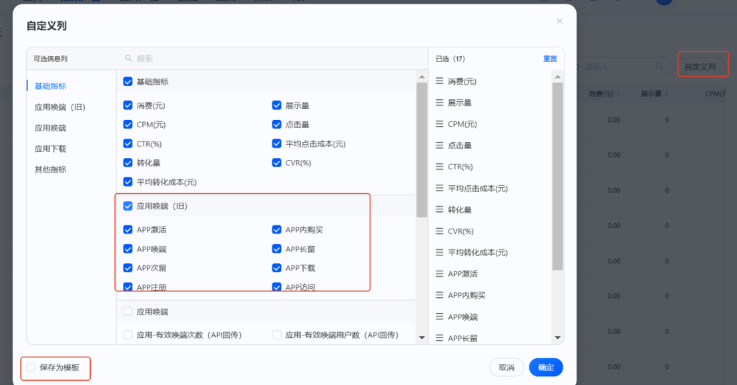Click the drag handle icon for CPM(元) in selected list
The image size is (737, 385).
(x=439, y=124)
